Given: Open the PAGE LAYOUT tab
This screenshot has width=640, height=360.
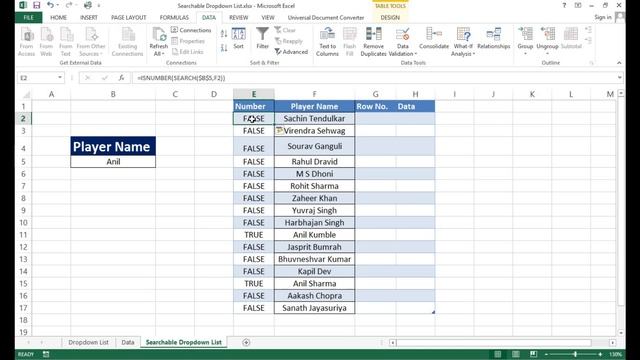Looking at the screenshot, I should [129, 18].
